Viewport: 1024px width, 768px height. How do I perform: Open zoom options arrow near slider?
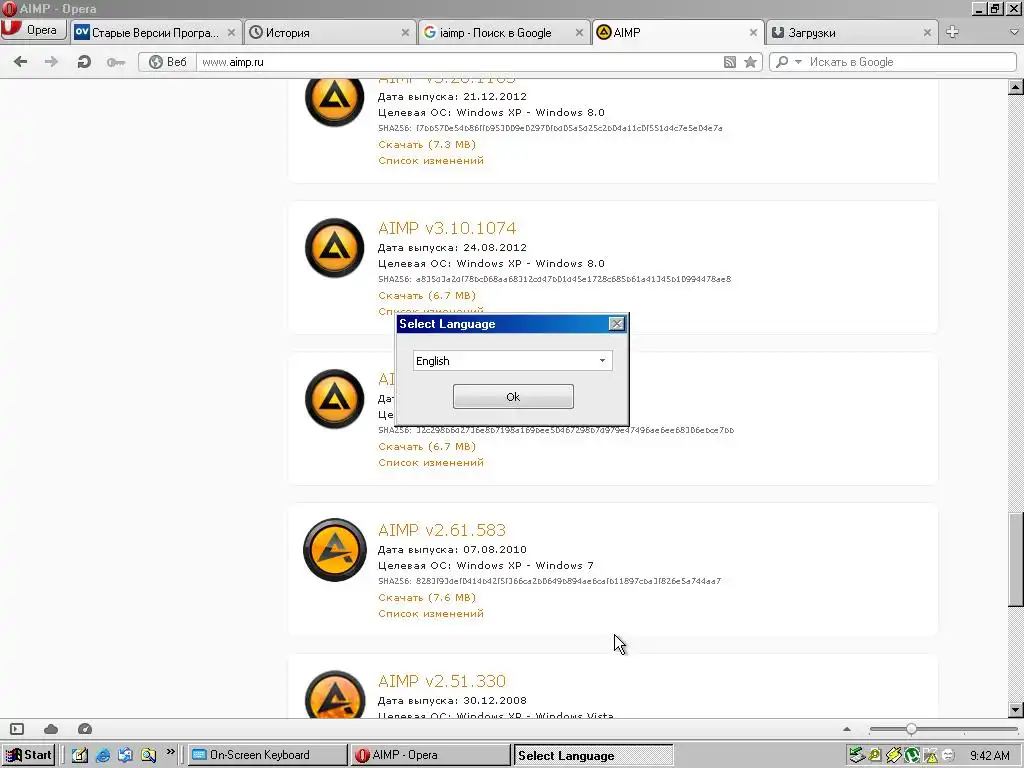[x=847, y=729]
